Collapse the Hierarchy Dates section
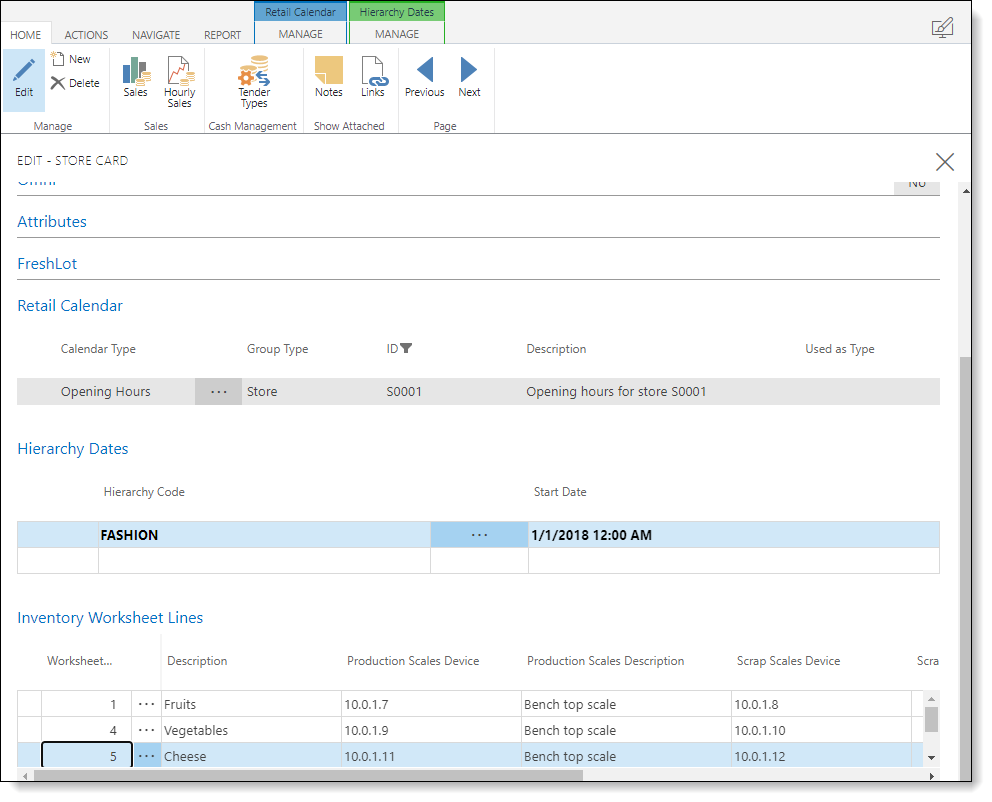This screenshot has height=802, width=992. [x=73, y=448]
